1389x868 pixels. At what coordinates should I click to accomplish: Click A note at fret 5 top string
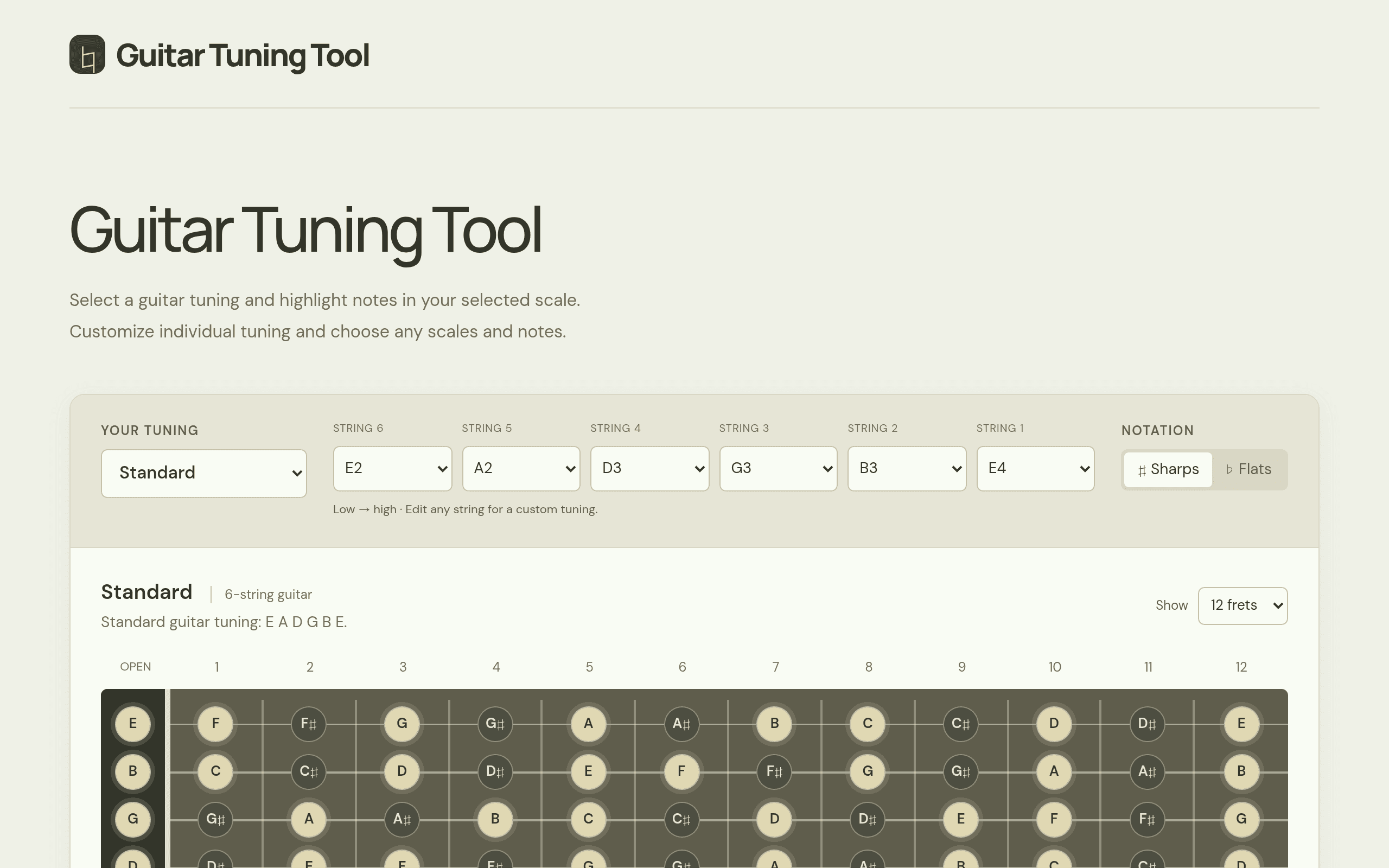tap(588, 723)
